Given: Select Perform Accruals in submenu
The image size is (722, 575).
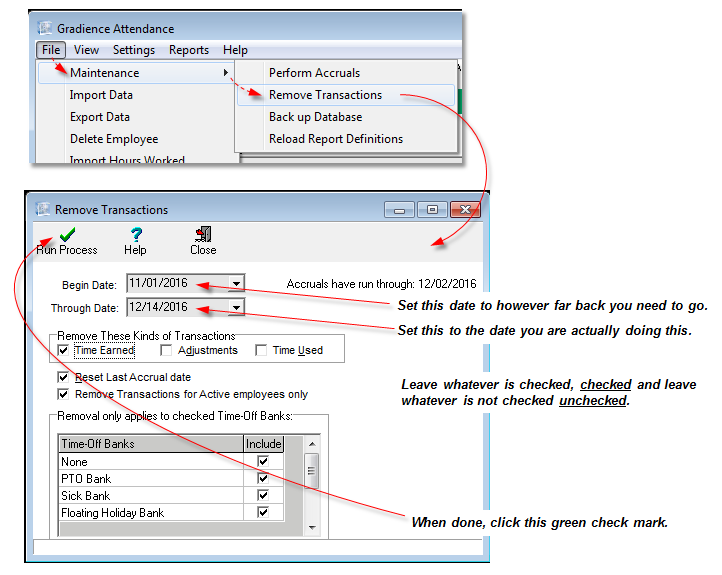Looking at the screenshot, I should [314, 73].
